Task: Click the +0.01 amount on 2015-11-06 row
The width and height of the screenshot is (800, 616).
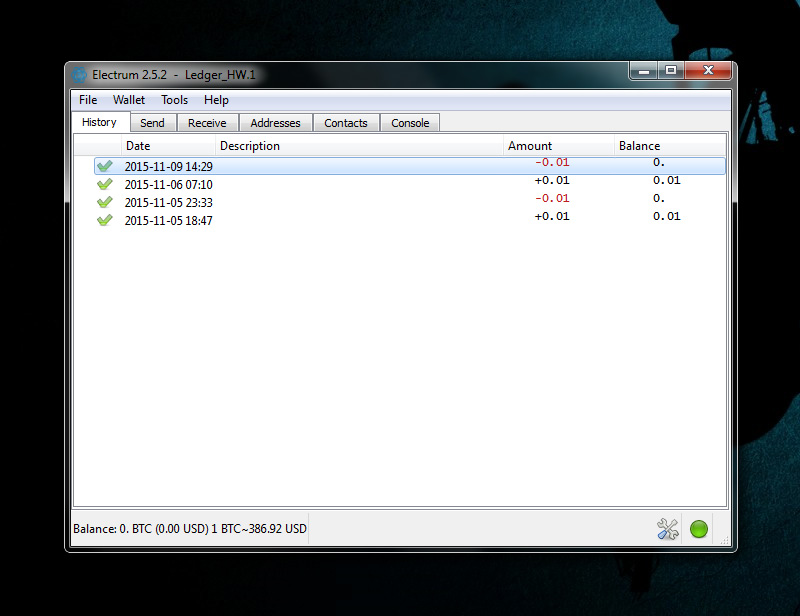Action: [552, 180]
